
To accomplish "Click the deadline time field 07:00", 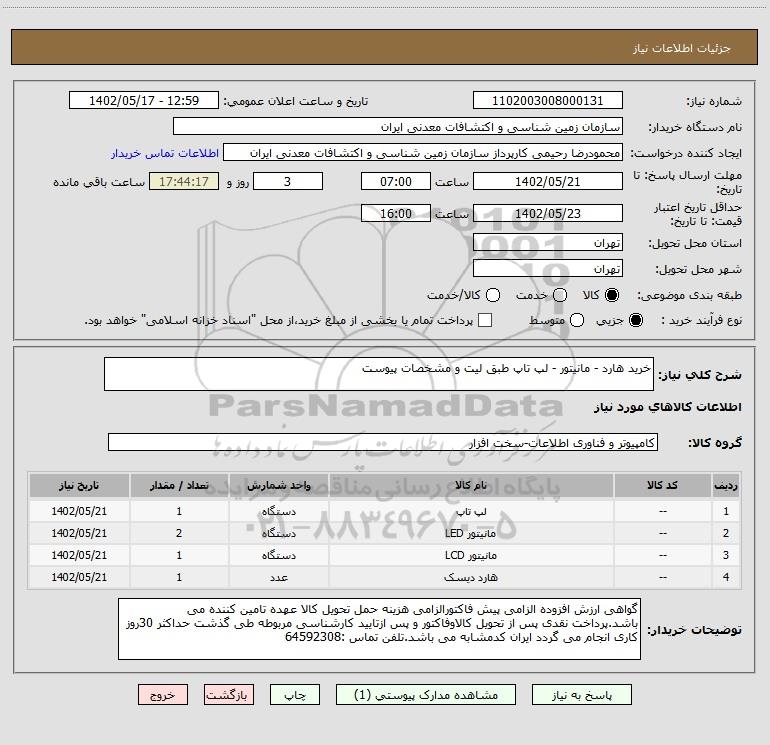I will 396,181.
